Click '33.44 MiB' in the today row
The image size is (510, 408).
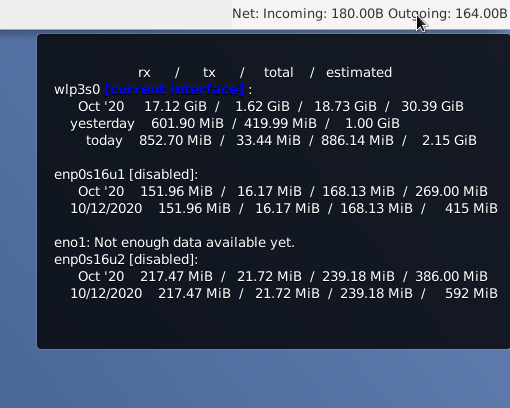point(268,141)
